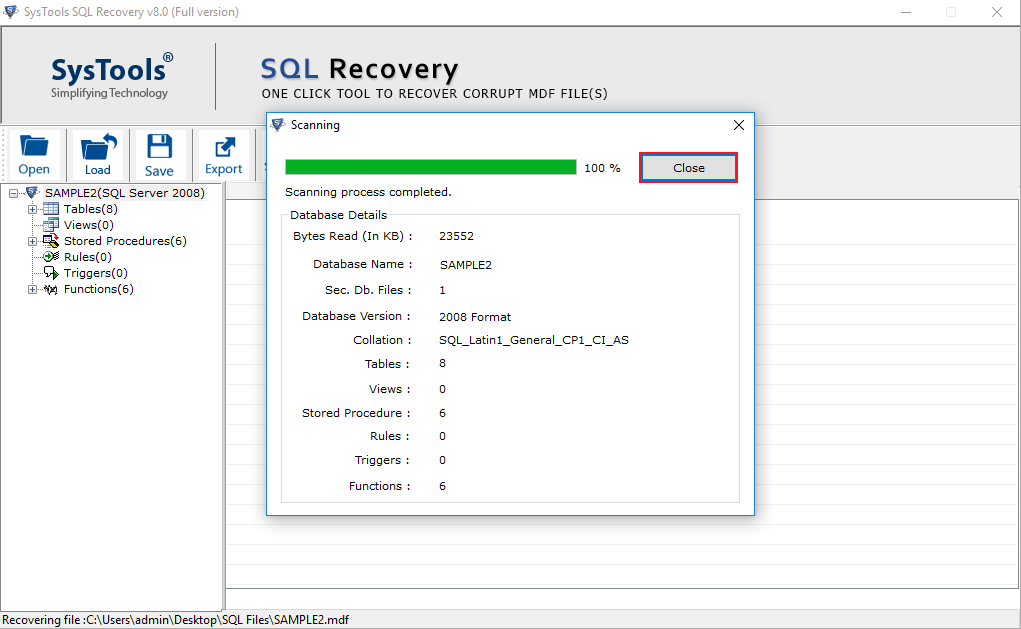Click the 'Functions :' label in dialog
The height and width of the screenshot is (629, 1021).
(379, 486)
